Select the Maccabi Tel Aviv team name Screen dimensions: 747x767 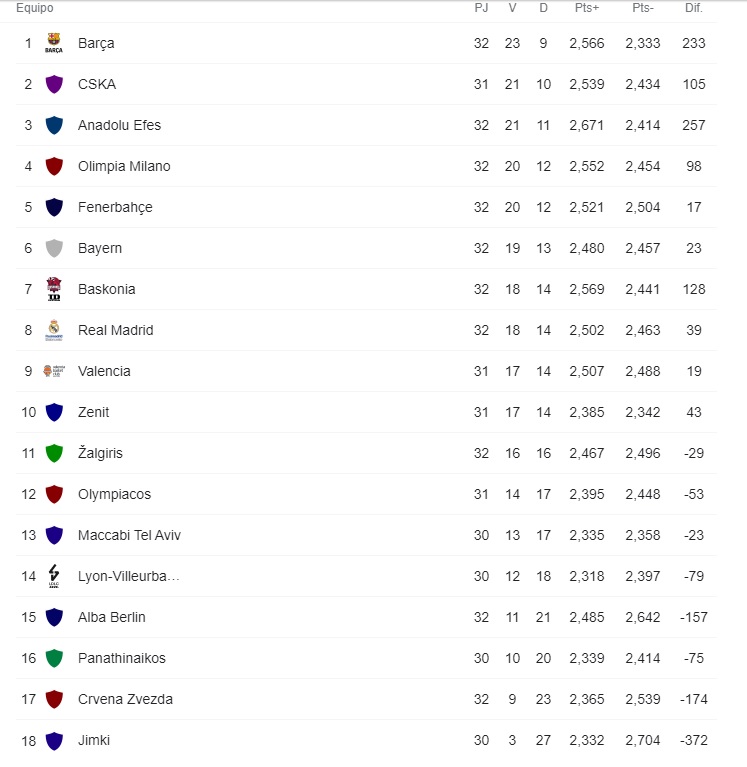[129, 535]
